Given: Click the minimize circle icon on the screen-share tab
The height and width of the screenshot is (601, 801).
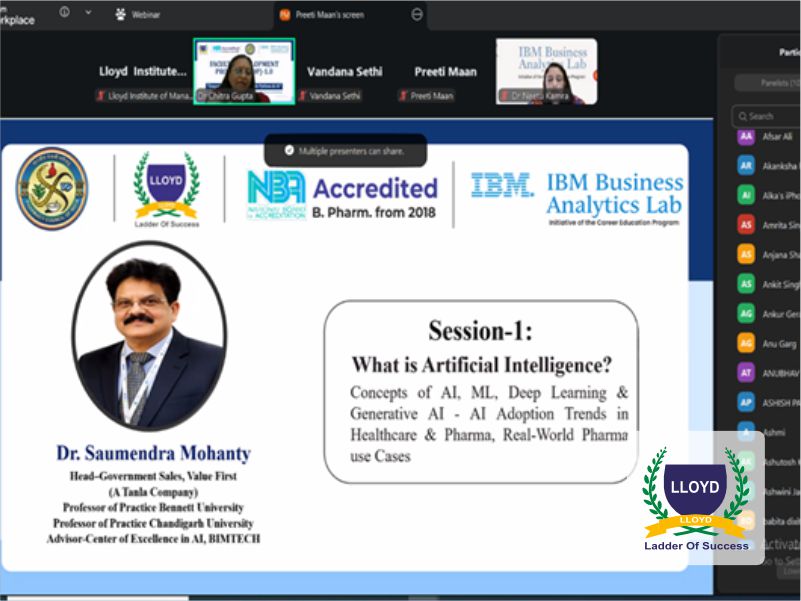Looking at the screenshot, I should pyautogui.click(x=417, y=15).
